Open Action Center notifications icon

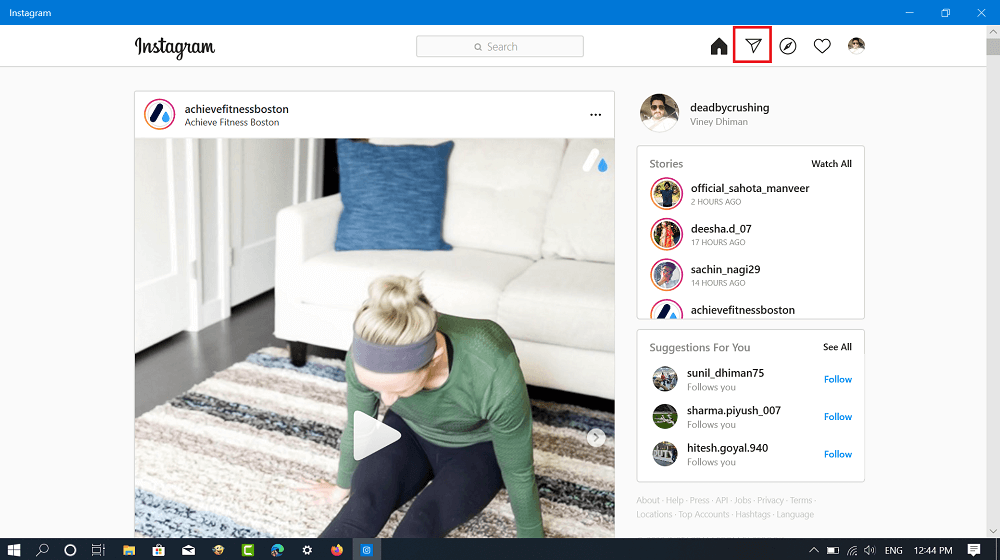[x=974, y=550]
